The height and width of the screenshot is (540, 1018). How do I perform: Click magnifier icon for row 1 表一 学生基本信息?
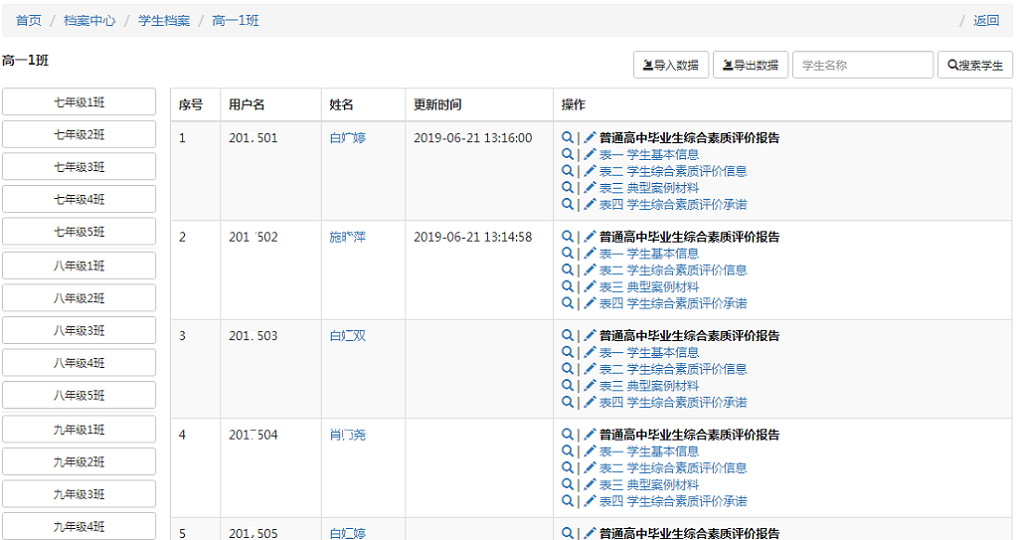pyautogui.click(x=567, y=155)
